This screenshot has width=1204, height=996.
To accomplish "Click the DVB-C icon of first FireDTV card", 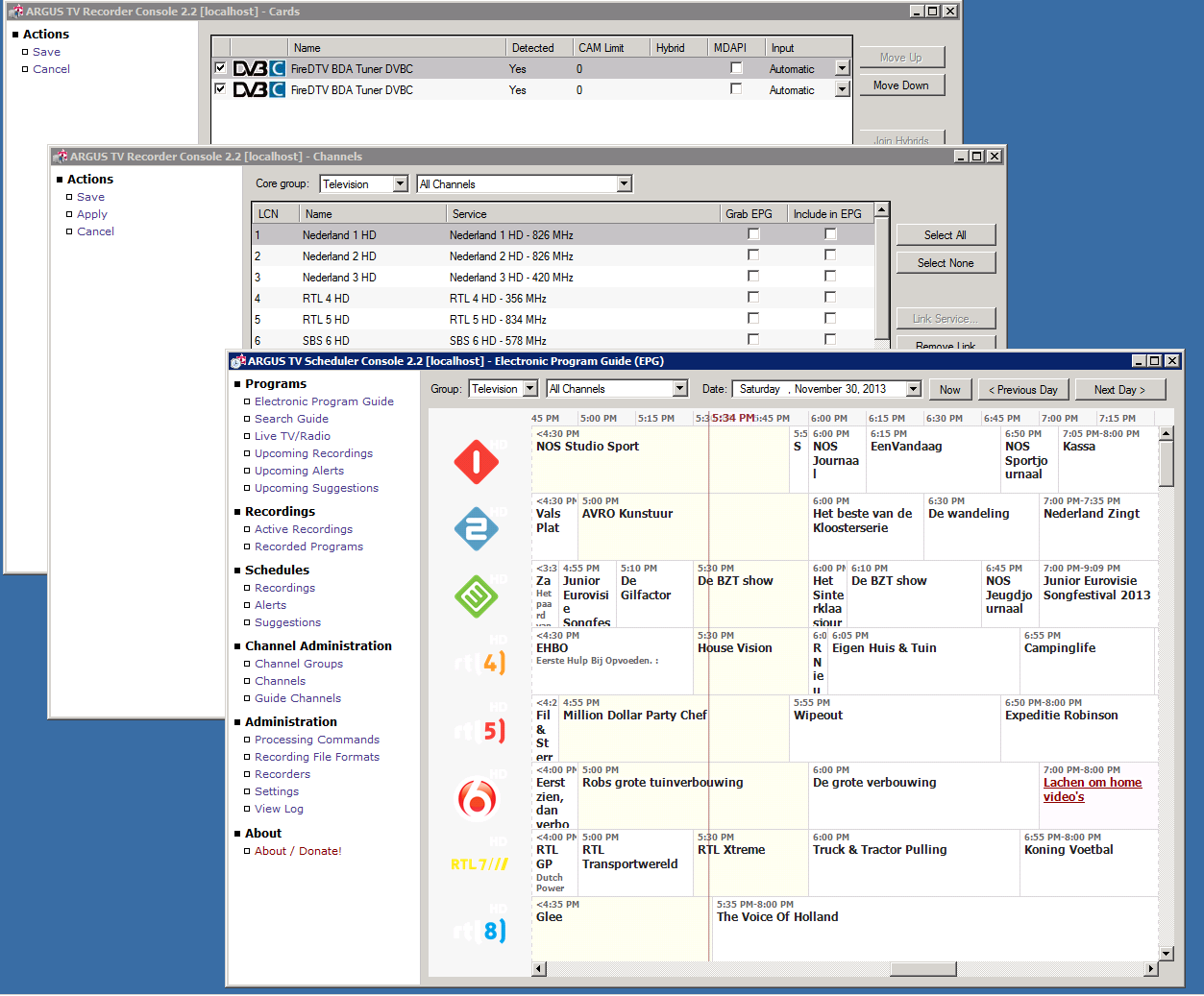I will click(258, 69).
